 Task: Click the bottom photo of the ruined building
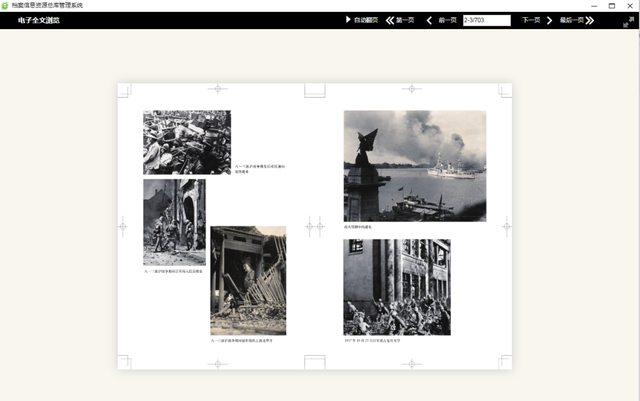(248, 280)
